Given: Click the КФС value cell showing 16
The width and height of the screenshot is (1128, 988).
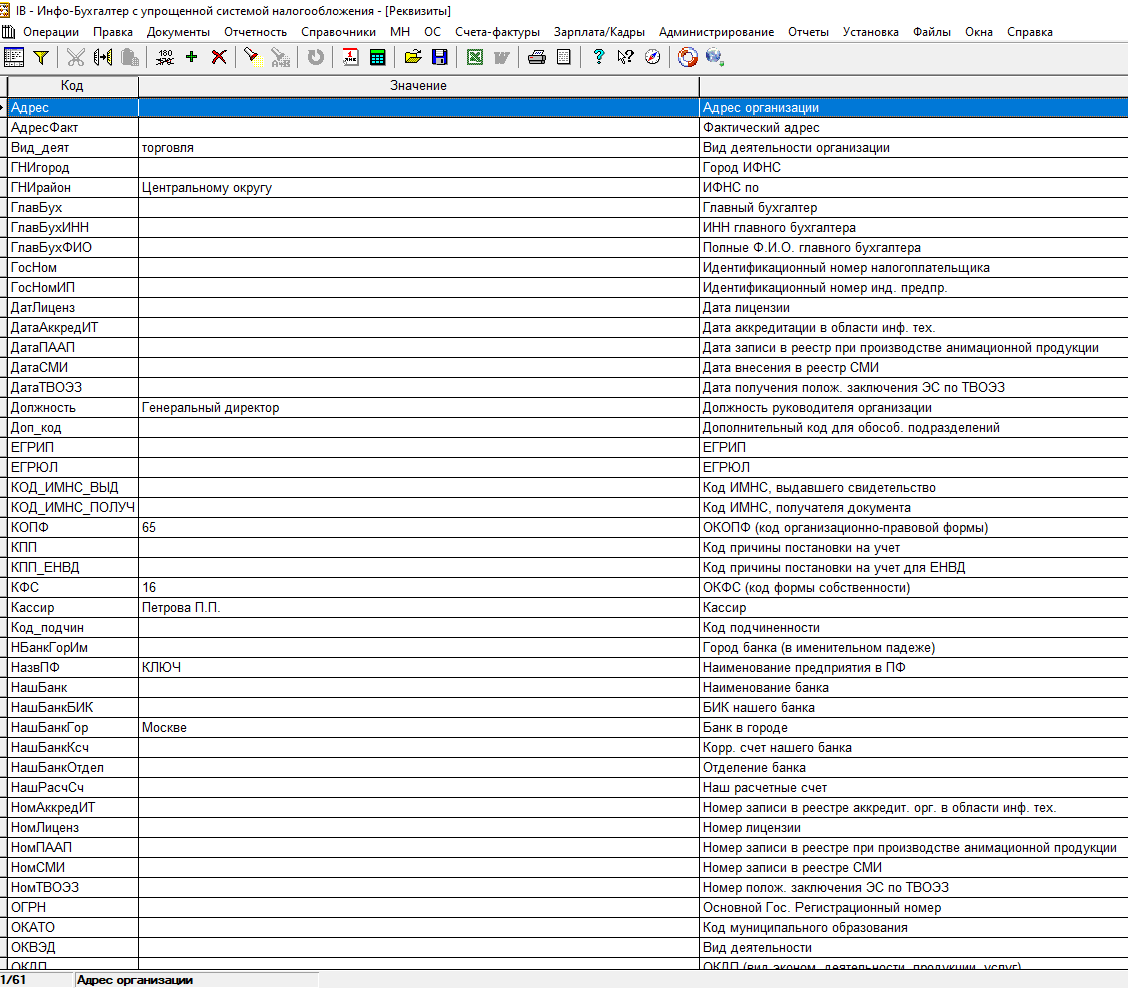Looking at the screenshot, I should pos(419,587).
